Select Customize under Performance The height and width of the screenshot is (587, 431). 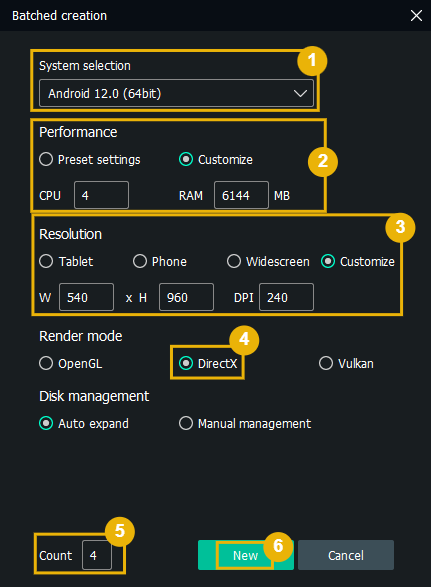point(216,159)
